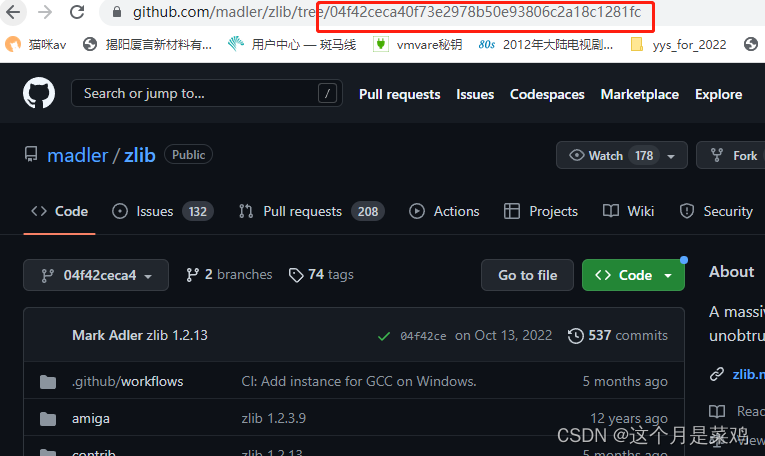Go back using the browser back arrow
This screenshot has width=765, height=456.
click(13, 12)
